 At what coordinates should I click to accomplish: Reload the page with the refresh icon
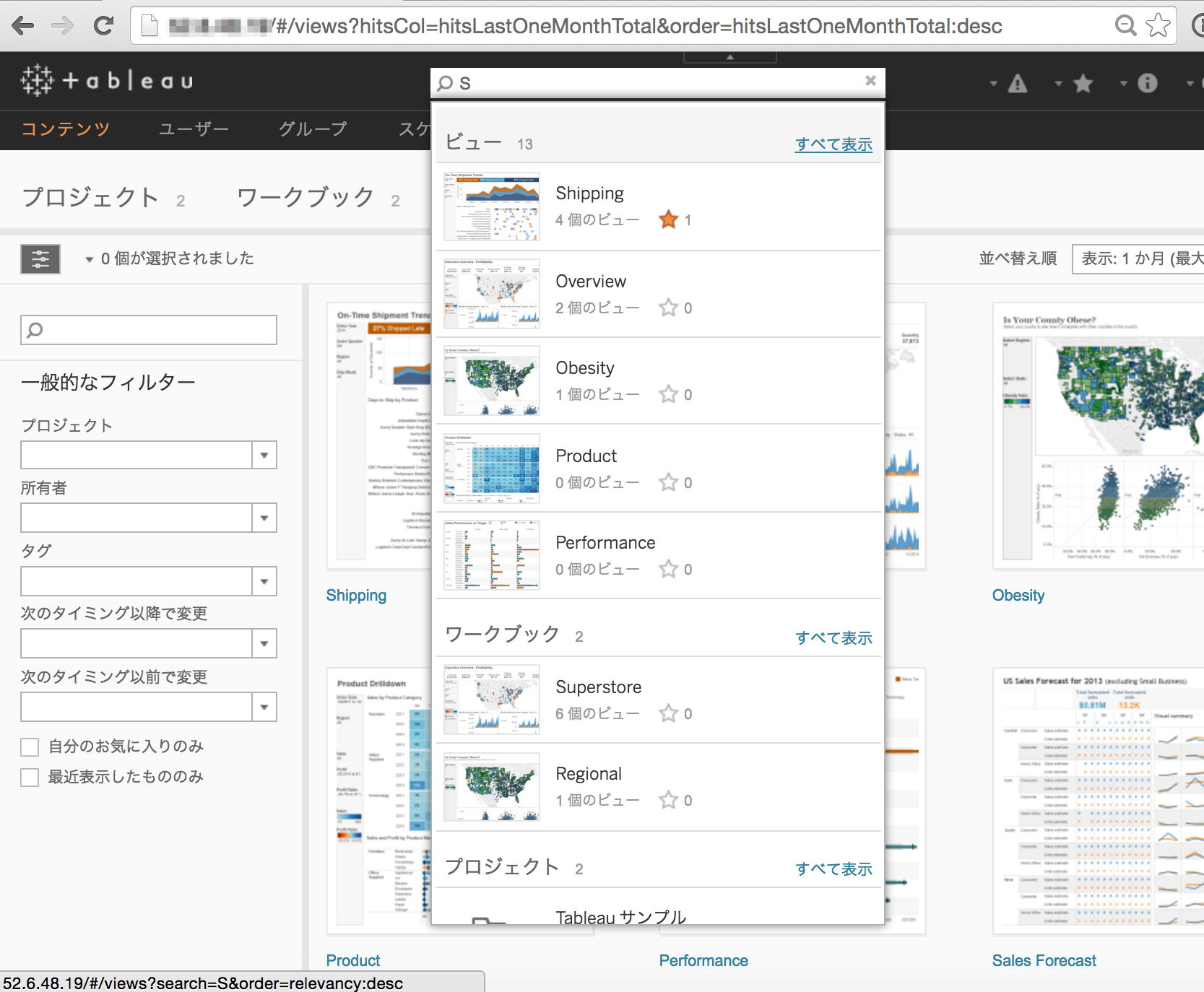click(x=103, y=25)
